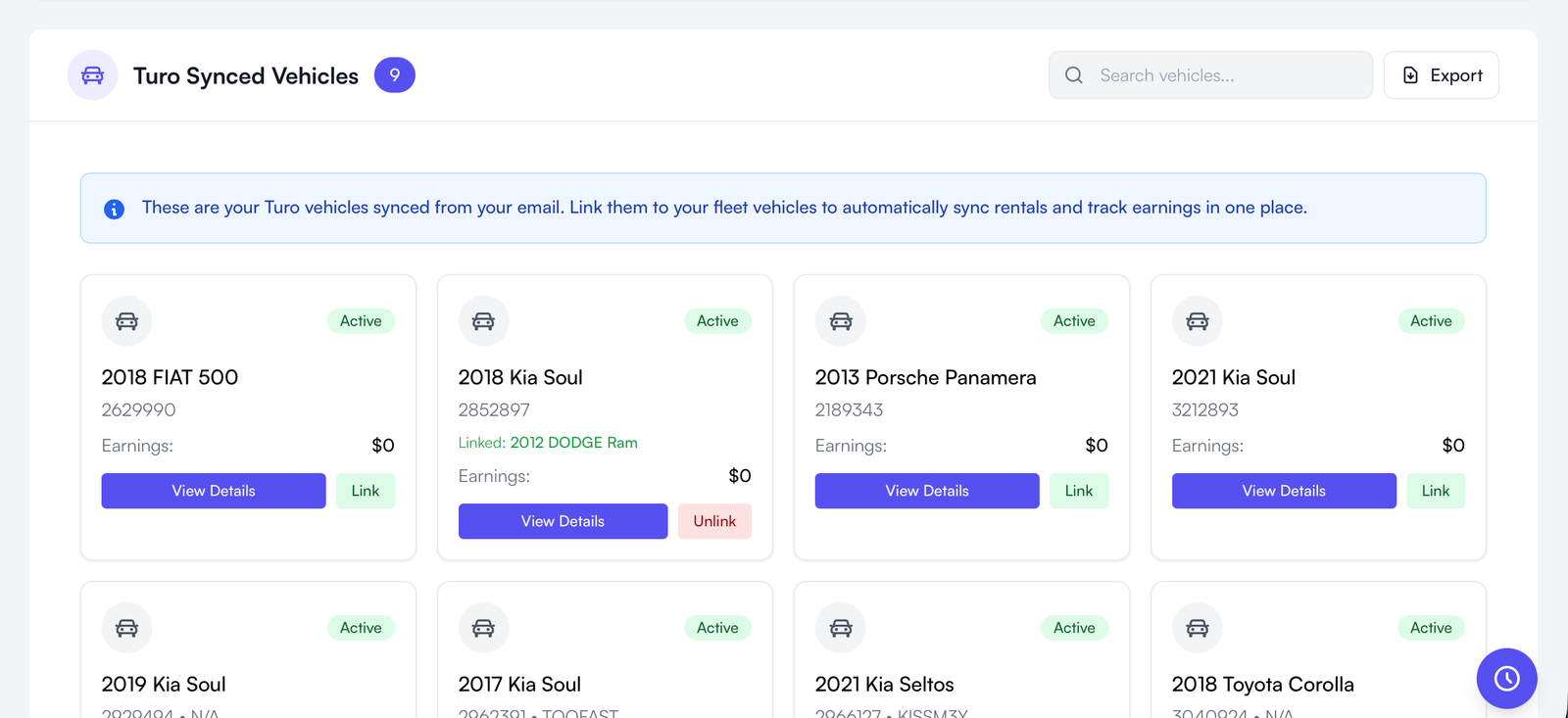The height and width of the screenshot is (718, 1568).
Task: Click the download icon on the Export button
Action: click(1411, 74)
